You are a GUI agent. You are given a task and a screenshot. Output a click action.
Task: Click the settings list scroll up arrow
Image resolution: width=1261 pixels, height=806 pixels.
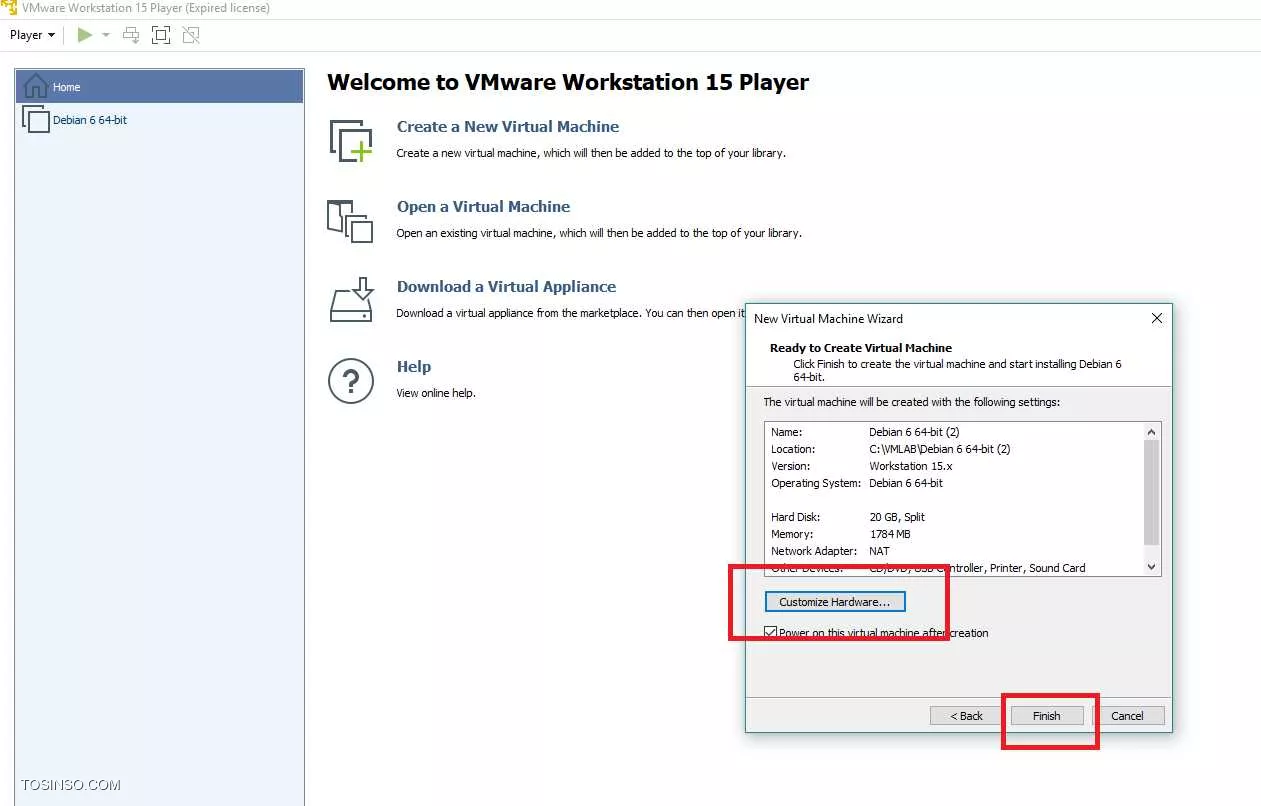1152,431
